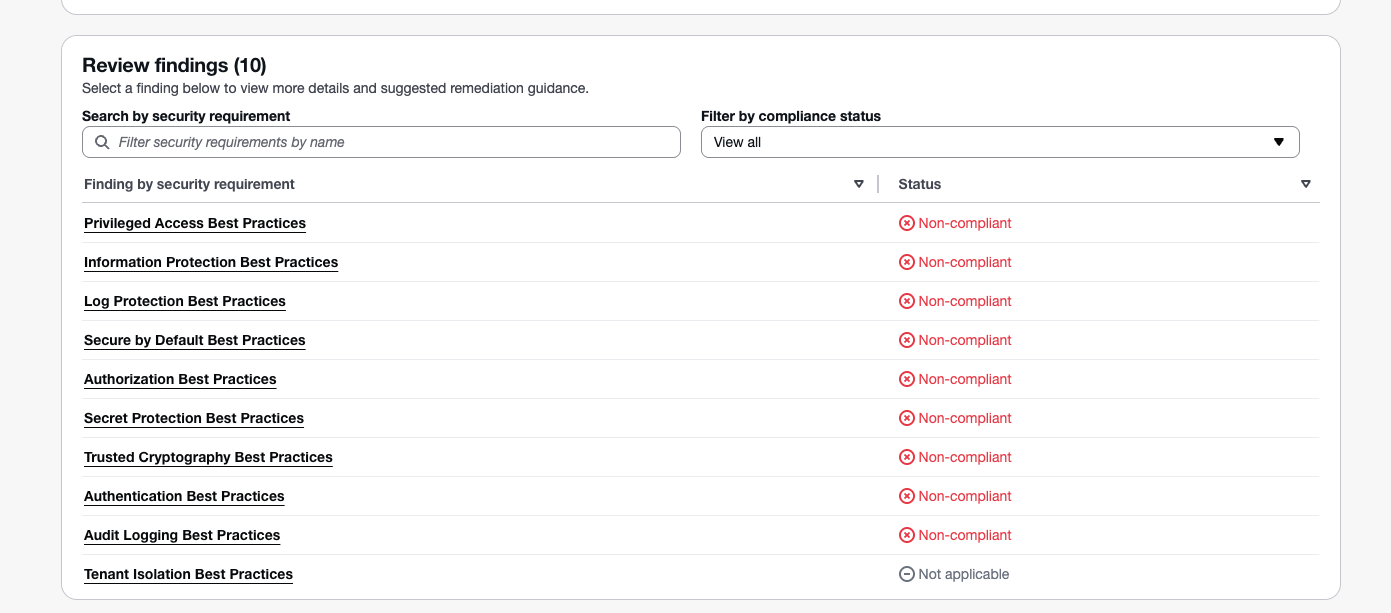Select Log Protection Best Practices link
This screenshot has height=613, width=1391.
click(185, 301)
